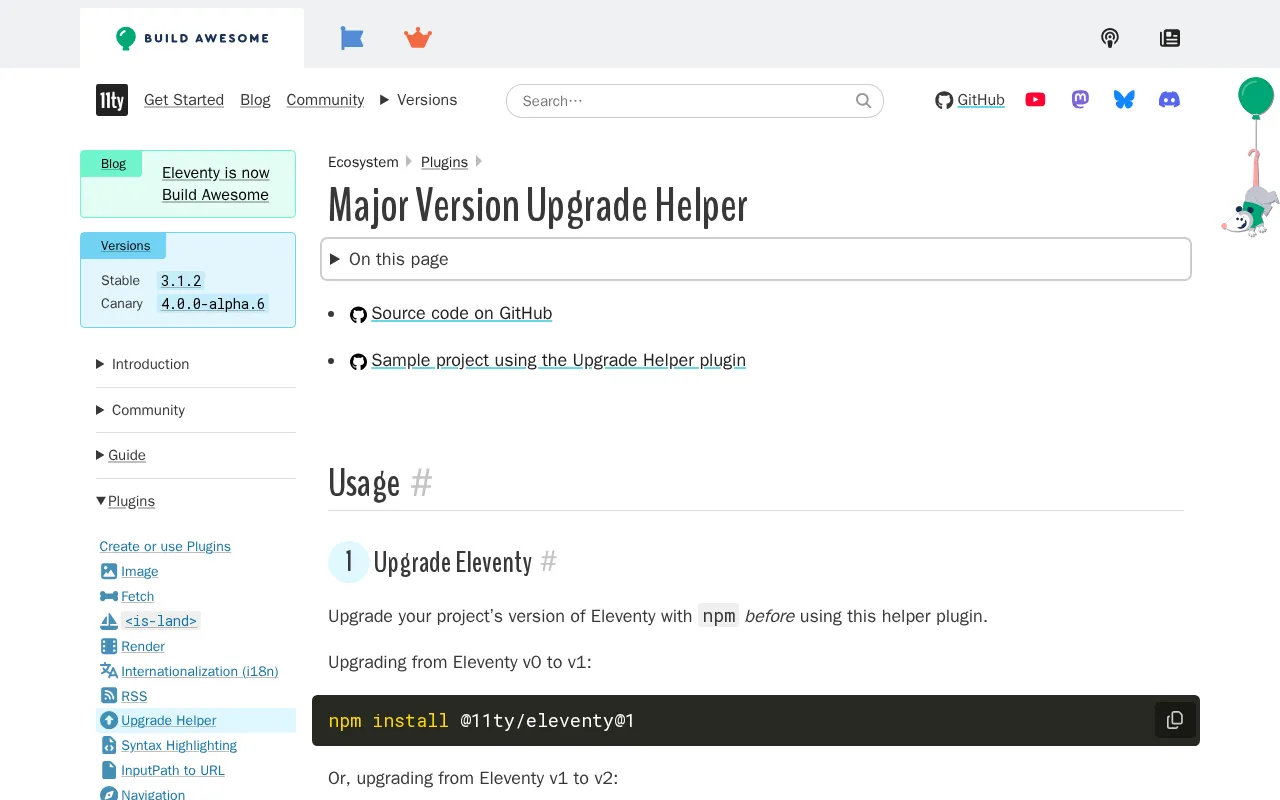This screenshot has width=1280, height=800.
Task: Go to the 11ty home logo
Action: (112, 100)
